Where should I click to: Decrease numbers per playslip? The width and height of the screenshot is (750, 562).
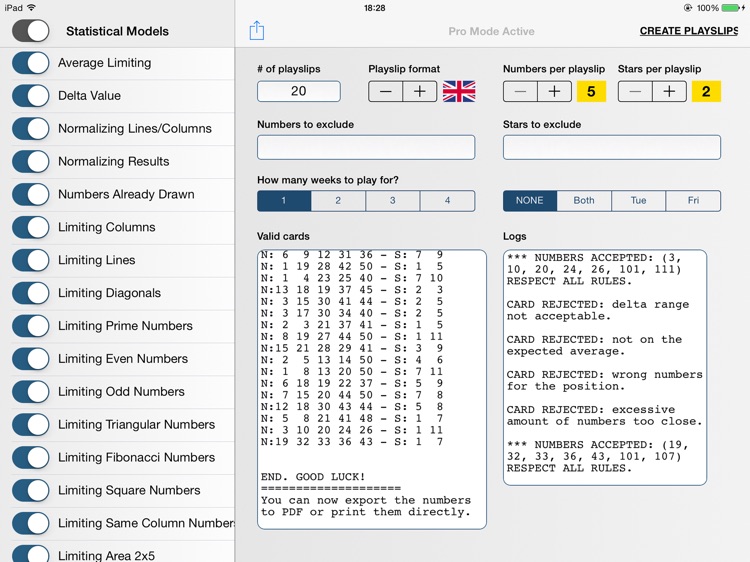click(520, 91)
